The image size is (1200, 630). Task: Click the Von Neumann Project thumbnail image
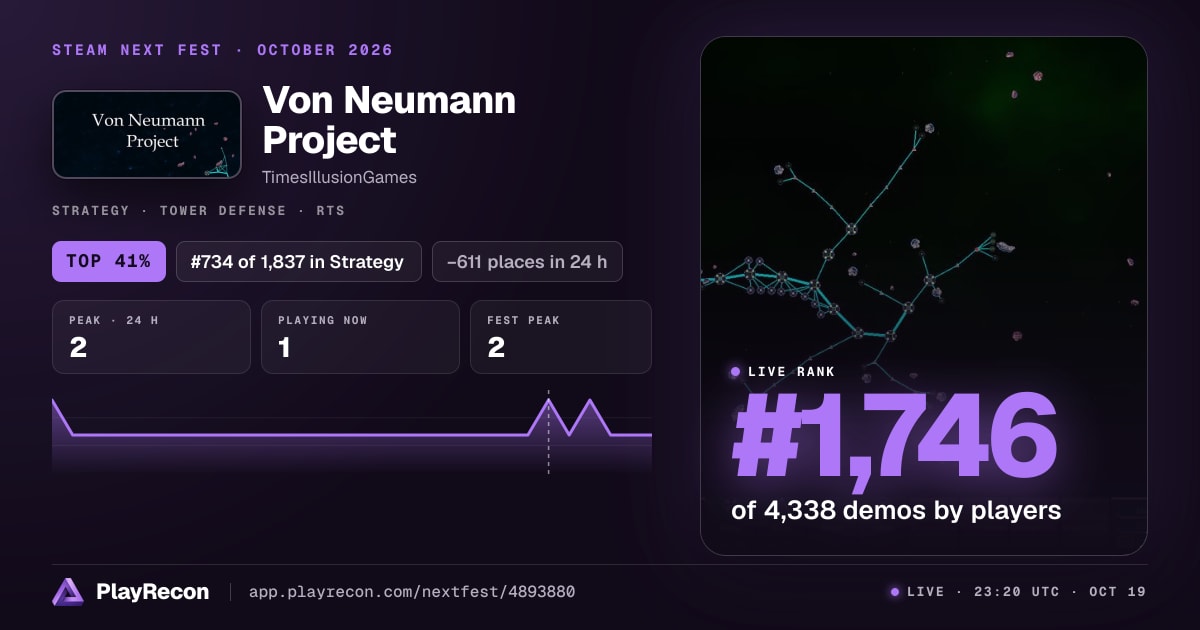(x=147, y=135)
